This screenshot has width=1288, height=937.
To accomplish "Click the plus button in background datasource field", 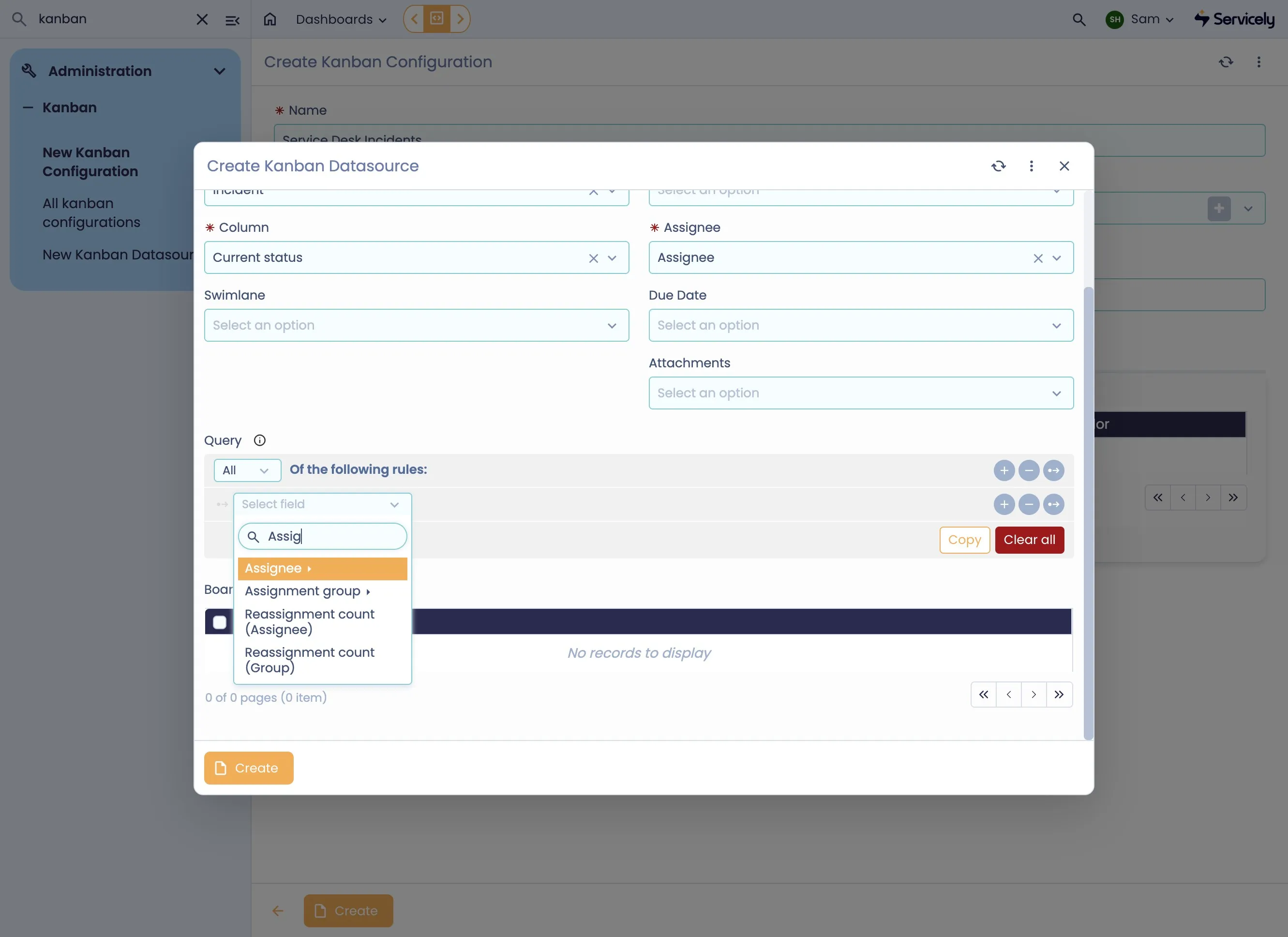I will point(1219,209).
